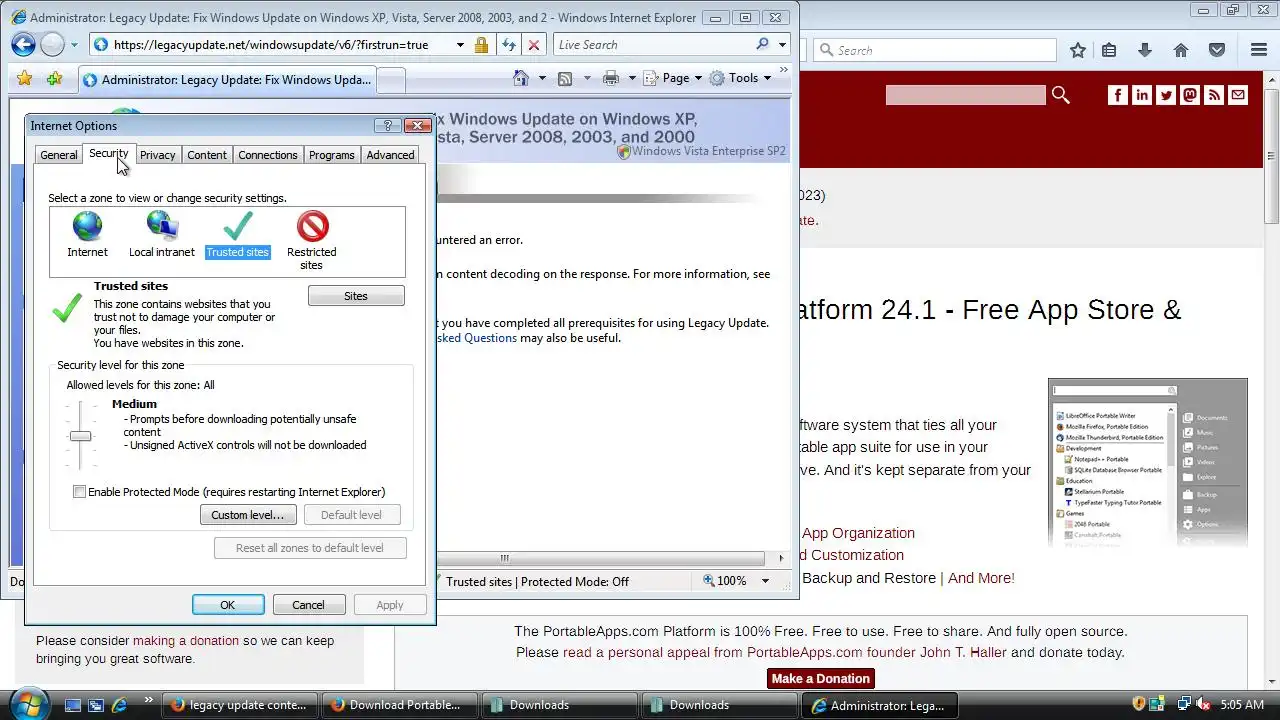Switch to the Connections tab
1280x720 pixels.
click(x=268, y=155)
